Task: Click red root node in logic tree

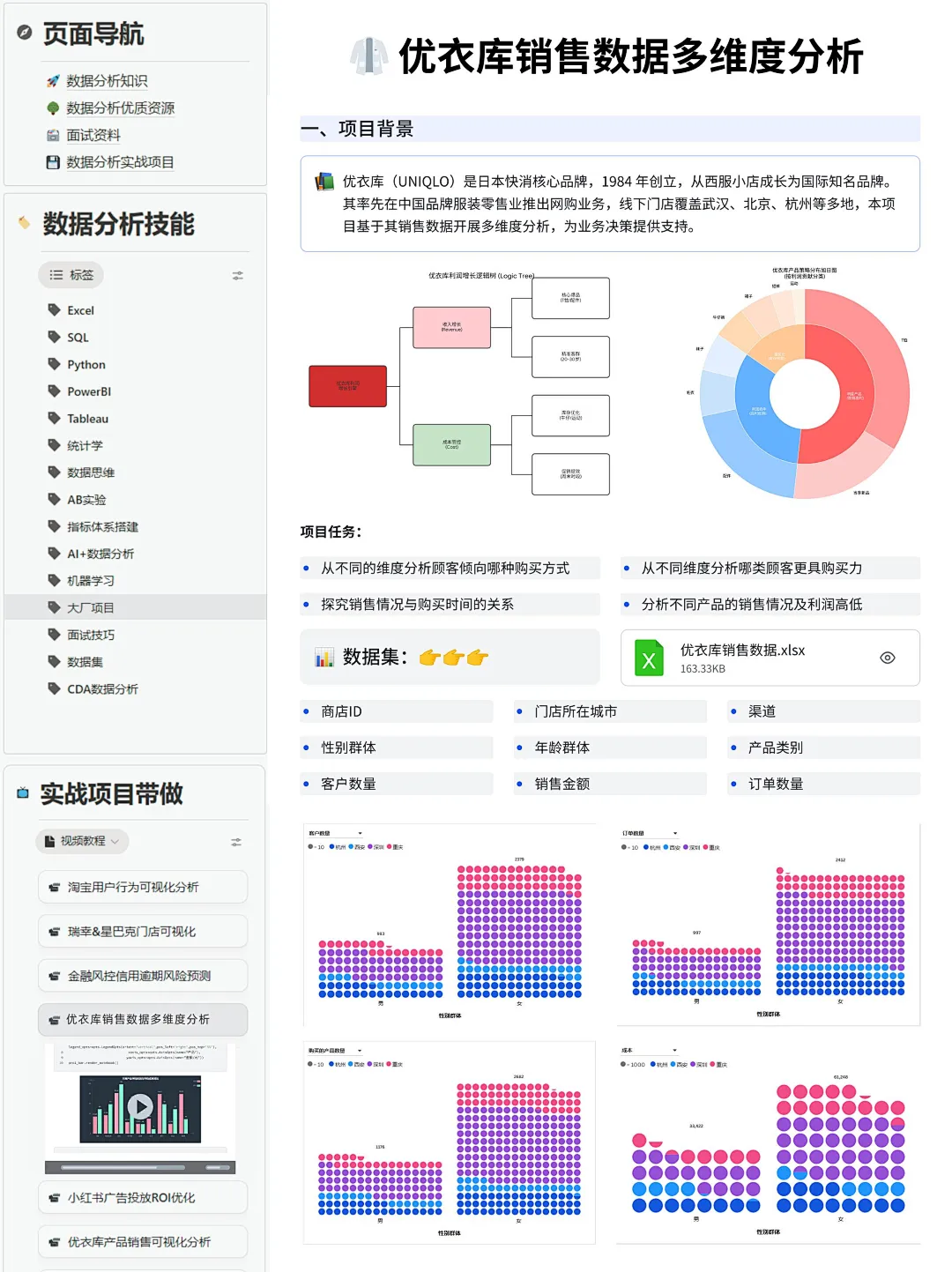Action: pos(348,386)
